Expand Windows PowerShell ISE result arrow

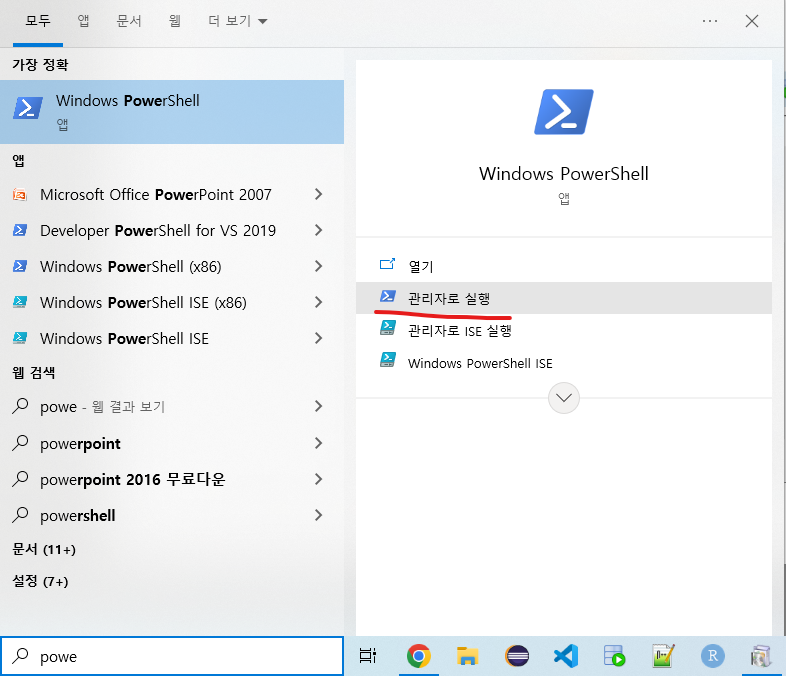318,338
